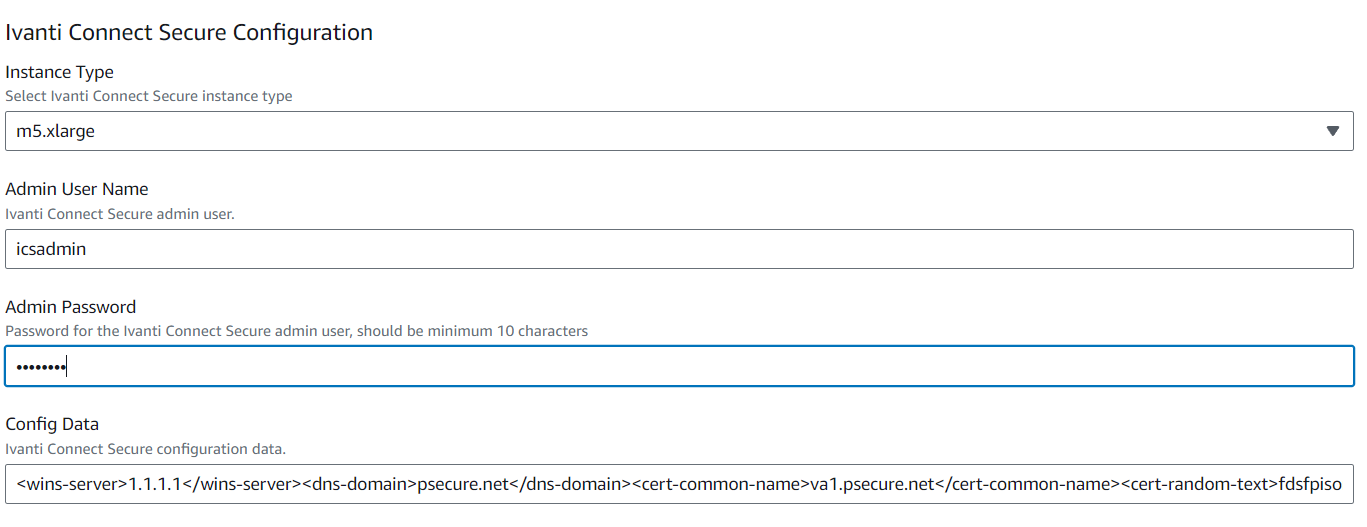Focus the Admin Password field
Image resolution: width=1367 pixels, height=527 pixels.
coord(680,366)
